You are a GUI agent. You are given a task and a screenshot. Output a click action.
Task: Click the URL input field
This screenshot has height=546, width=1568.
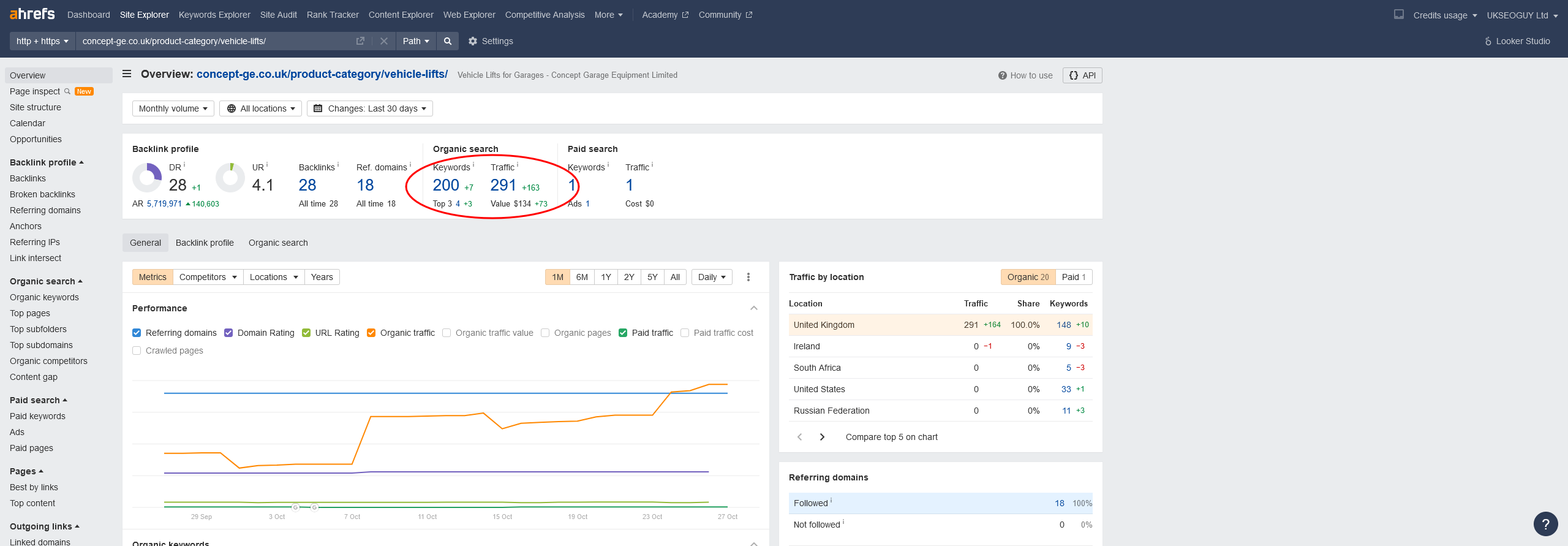tap(214, 41)
